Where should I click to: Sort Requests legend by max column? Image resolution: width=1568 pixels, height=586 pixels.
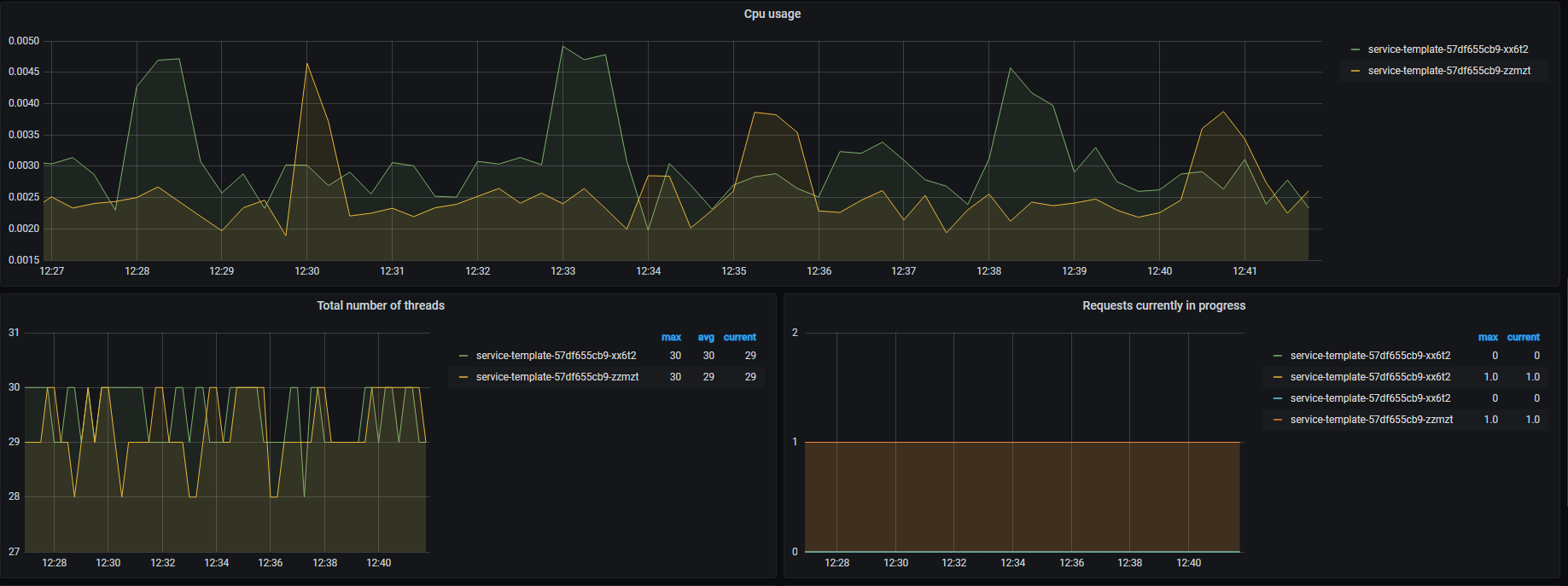[1488, 338]
